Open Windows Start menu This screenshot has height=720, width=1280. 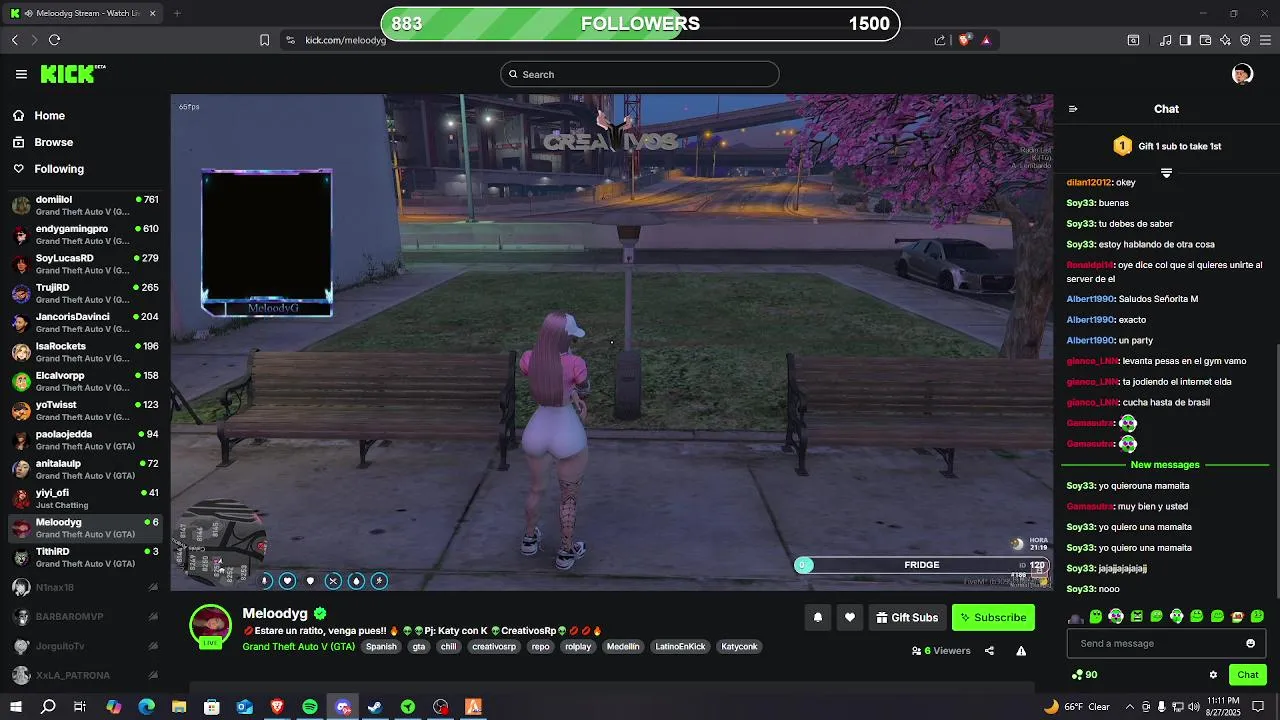click(x=16, y=707)
